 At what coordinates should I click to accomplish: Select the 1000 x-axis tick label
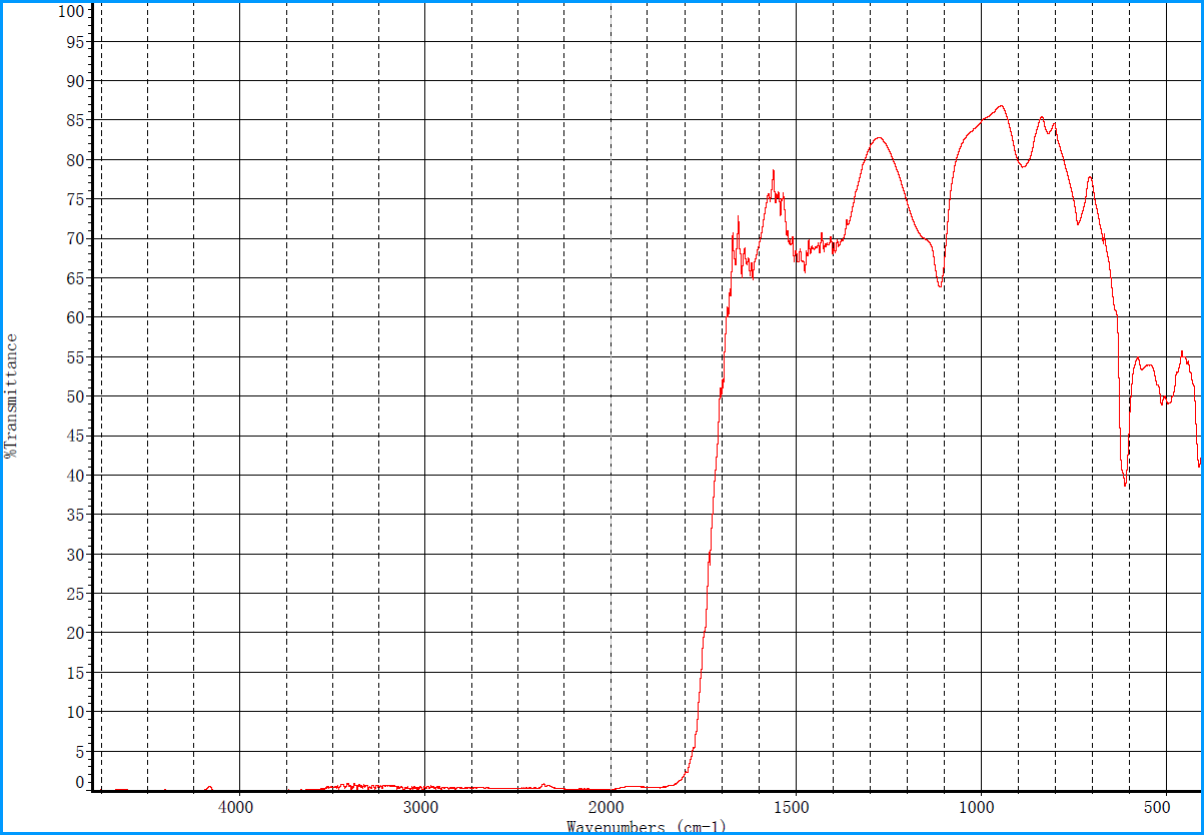[979, 806]
